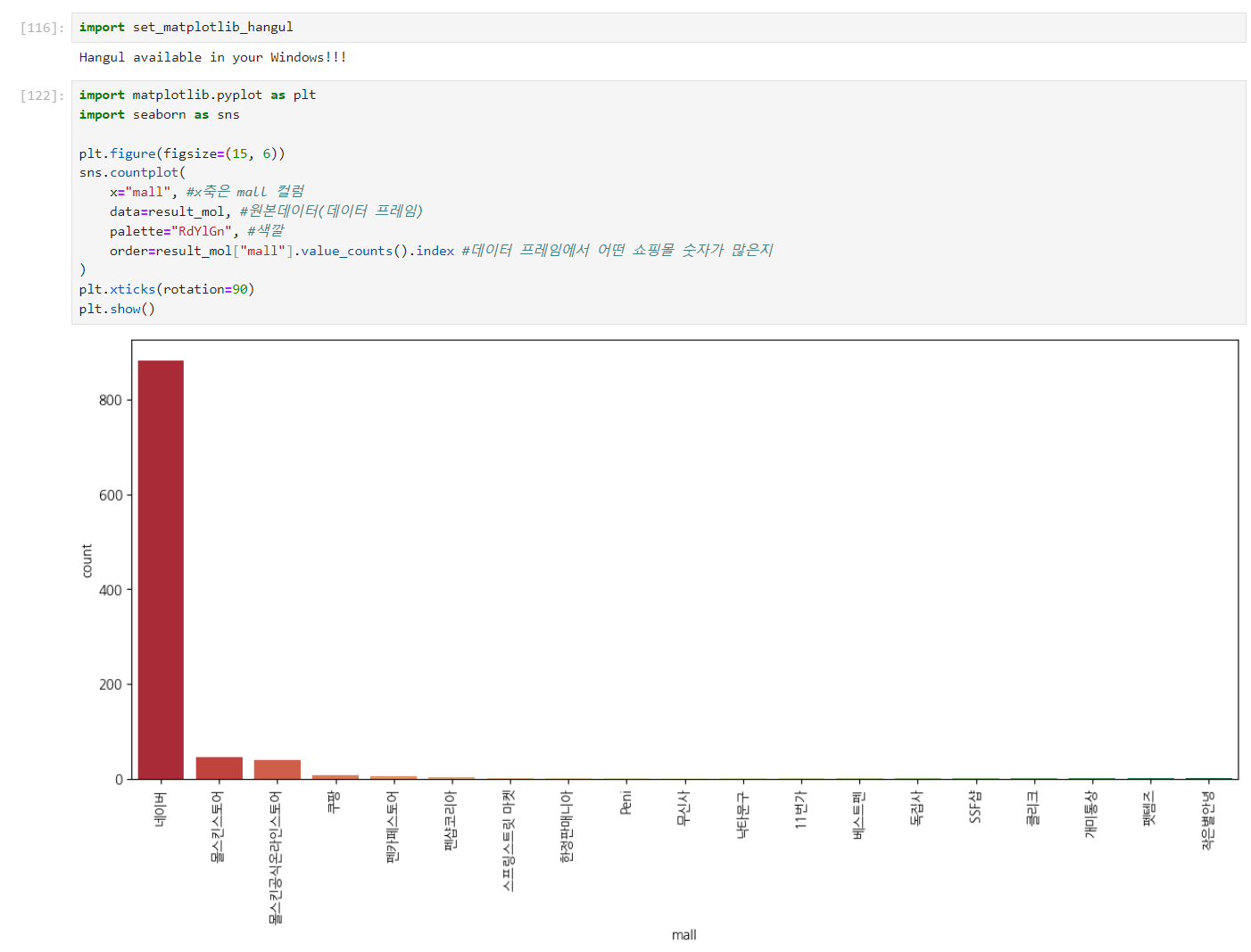
Task: Click the small 쿠팡 bar in chart
Action: pos(335,777)
